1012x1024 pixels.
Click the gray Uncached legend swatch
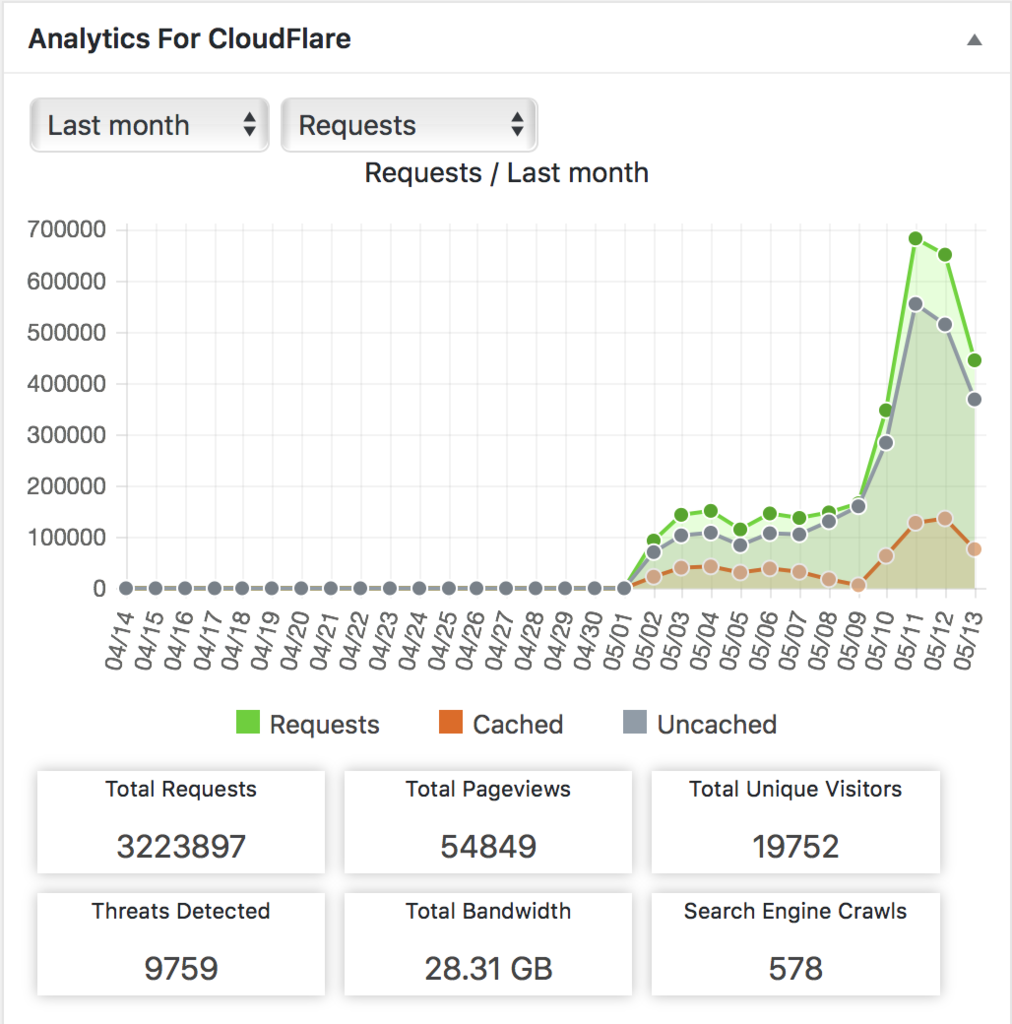[635, 722]
